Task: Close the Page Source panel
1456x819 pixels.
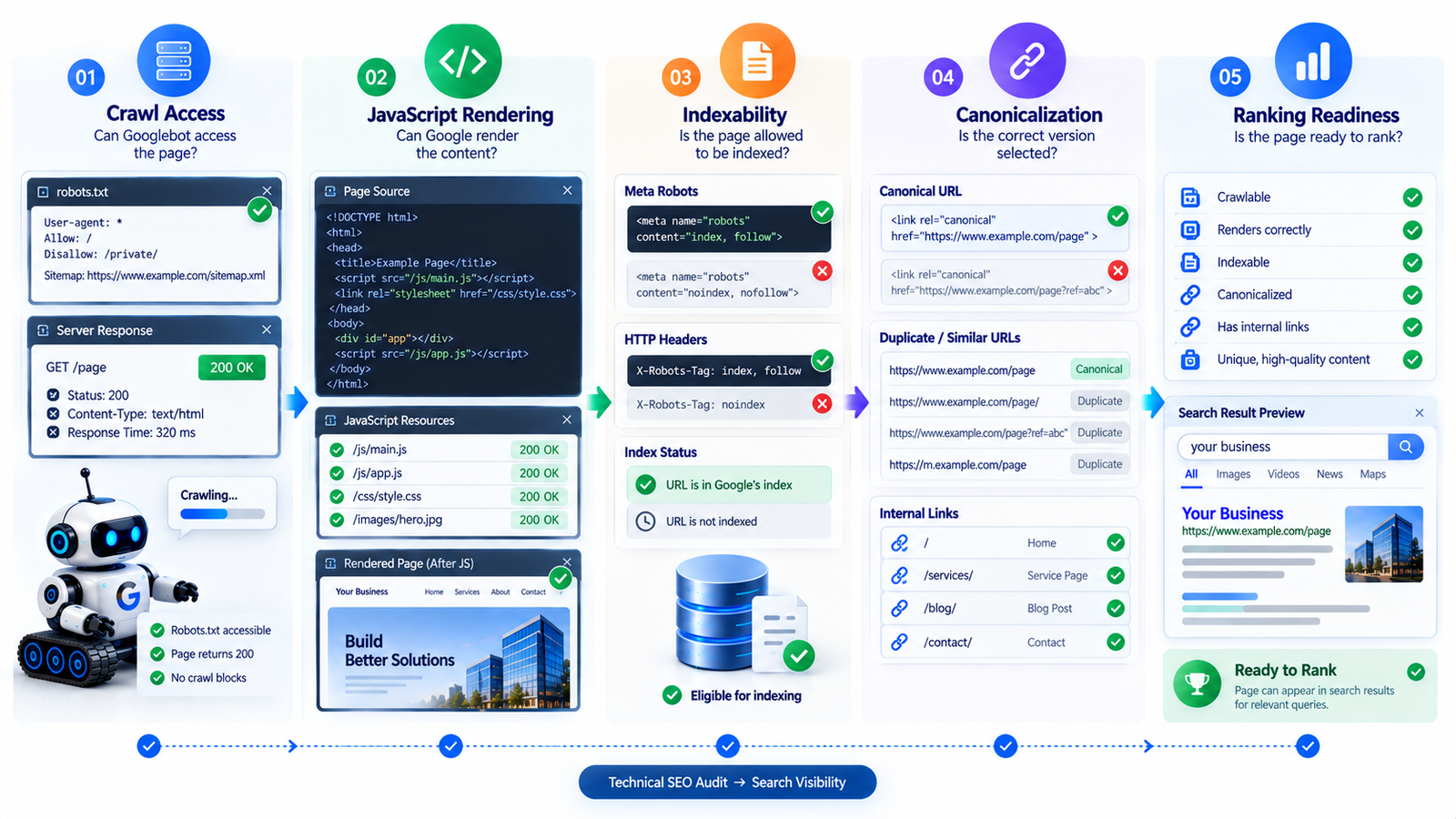Action: (567, 190)
